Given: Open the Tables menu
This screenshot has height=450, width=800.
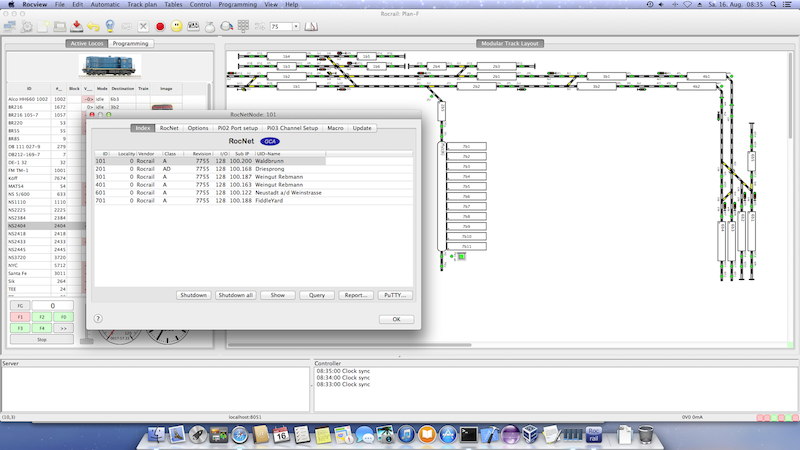Looking at the screenshot, I should tap(173, 4).
